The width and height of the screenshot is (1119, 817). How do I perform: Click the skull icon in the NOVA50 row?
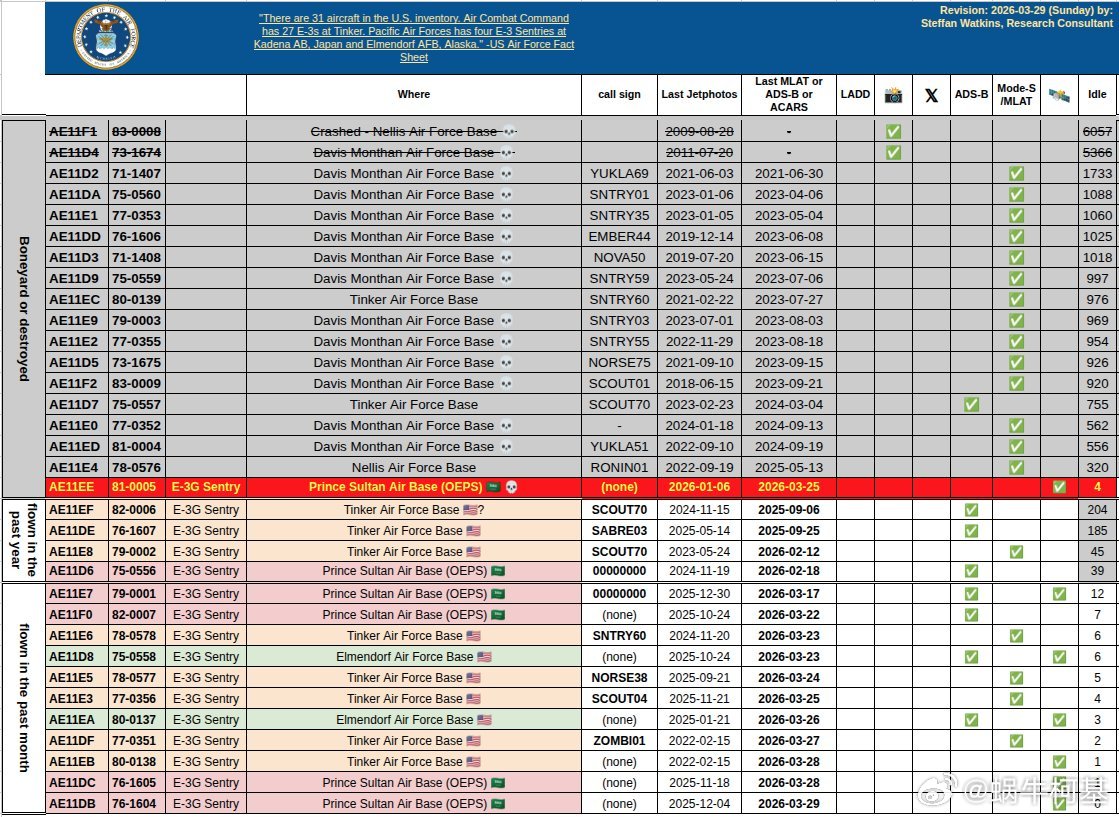click(x=506, y=258)
